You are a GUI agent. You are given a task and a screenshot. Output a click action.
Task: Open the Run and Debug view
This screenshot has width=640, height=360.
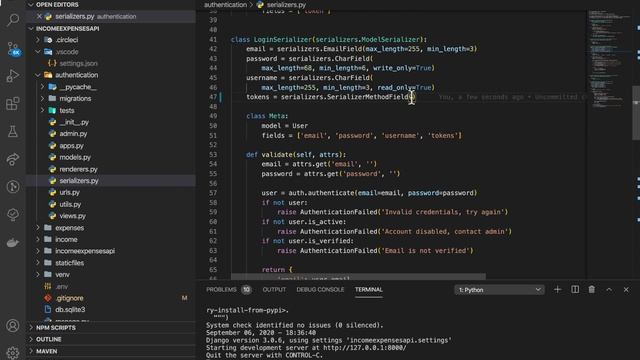tap(13, 76)
